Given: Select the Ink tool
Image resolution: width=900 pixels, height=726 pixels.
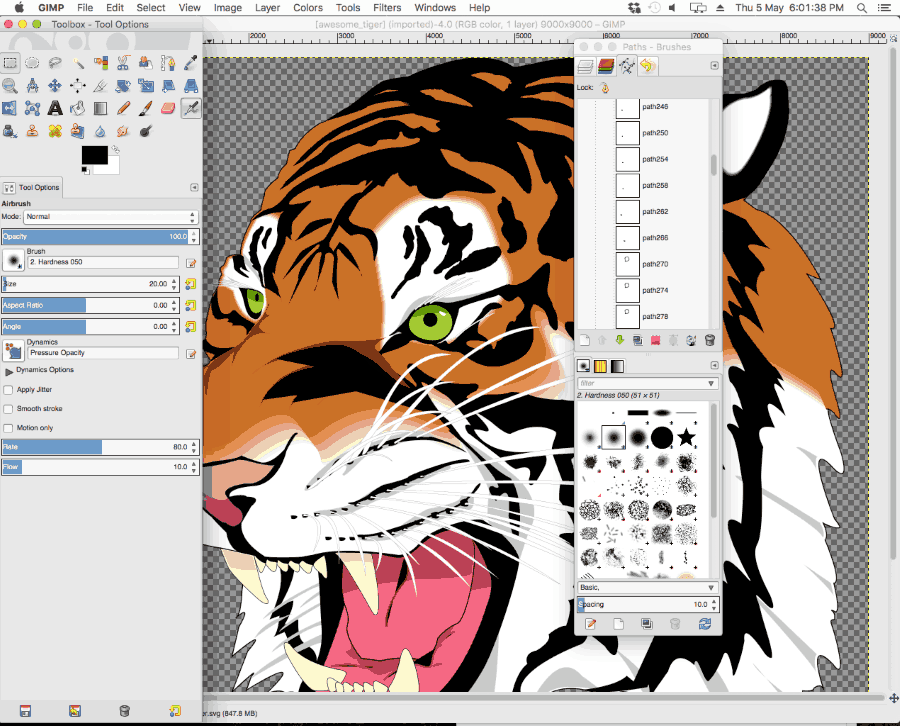Looking at the screenshot, I should pyautogui.click(x=10, y=131).
